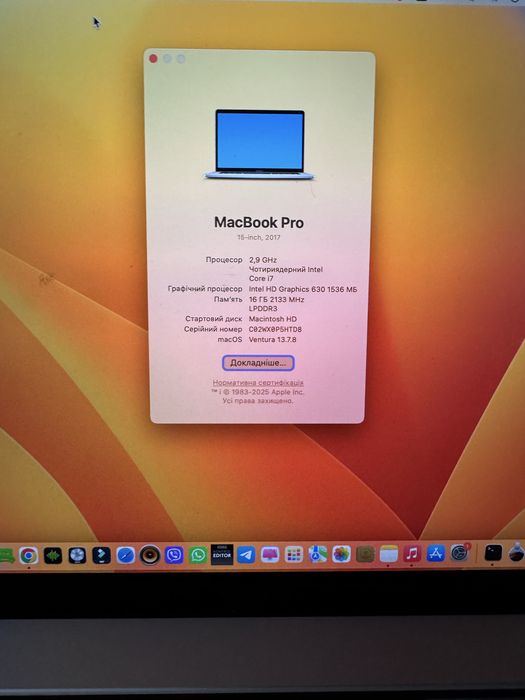Viewport: 525px width, 700px height.
Task: Click the macOS version Ventura 13.7.8
Action: [272, 340]
